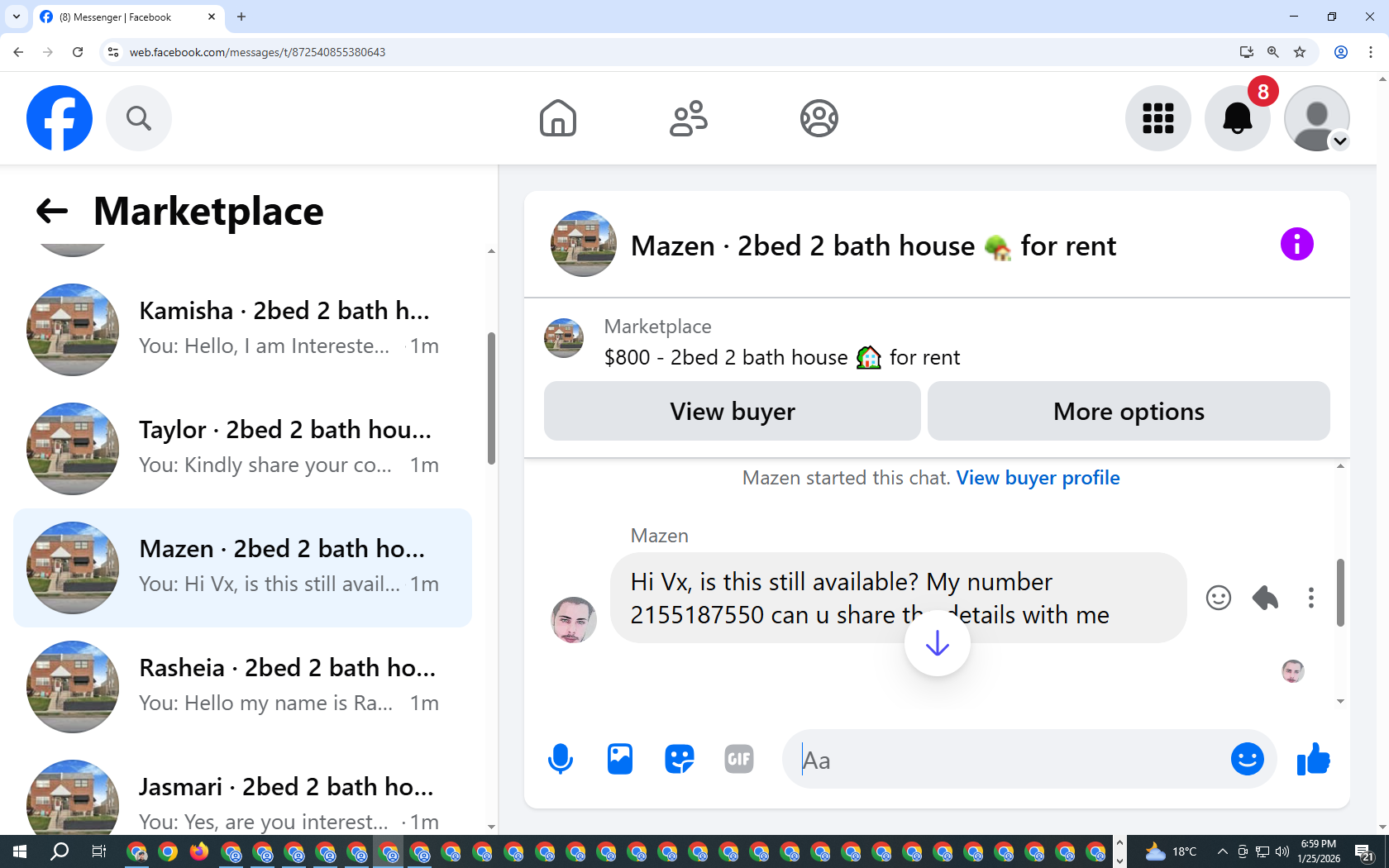Open the taskbar clock showing 6:59 PM
The width and height of the screenshot is (1389, 868).
pos(1319,851)
